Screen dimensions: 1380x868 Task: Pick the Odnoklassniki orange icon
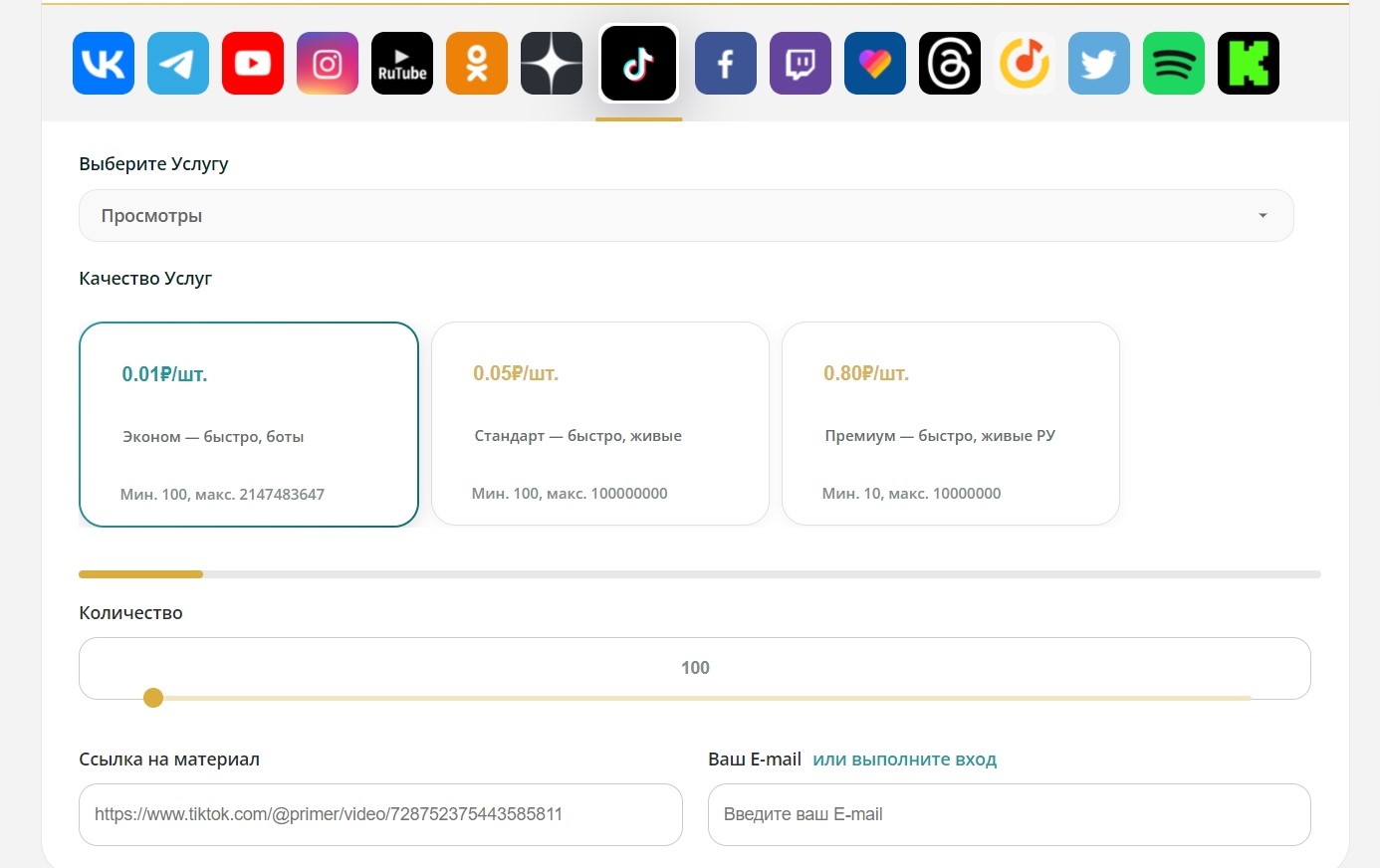(477, 64)
